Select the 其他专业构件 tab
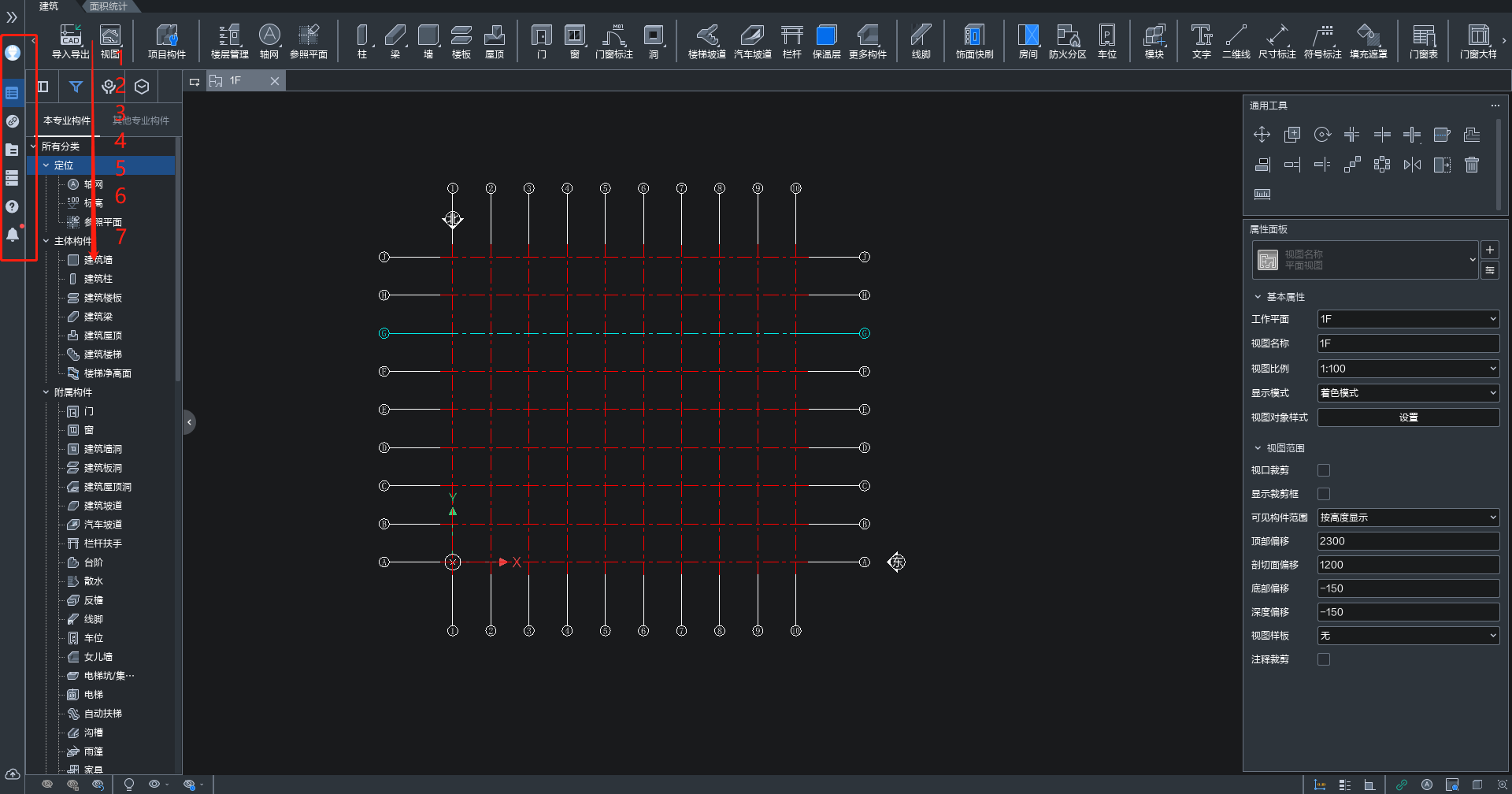1512x794 pixels. [x=141, y=121]
